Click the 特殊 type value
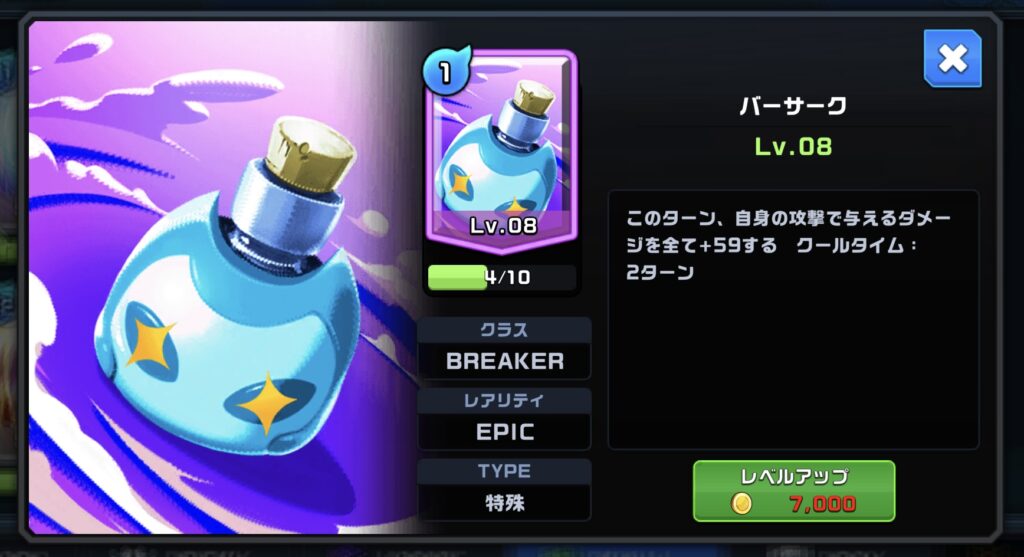Screen dimensions: 1024x557 (x=505, y=503)
